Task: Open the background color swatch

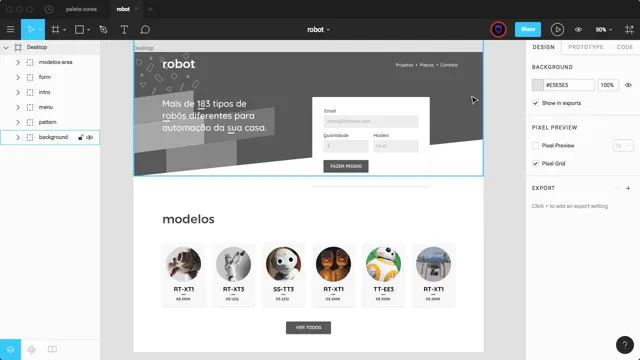Action: tap(538, 85)
